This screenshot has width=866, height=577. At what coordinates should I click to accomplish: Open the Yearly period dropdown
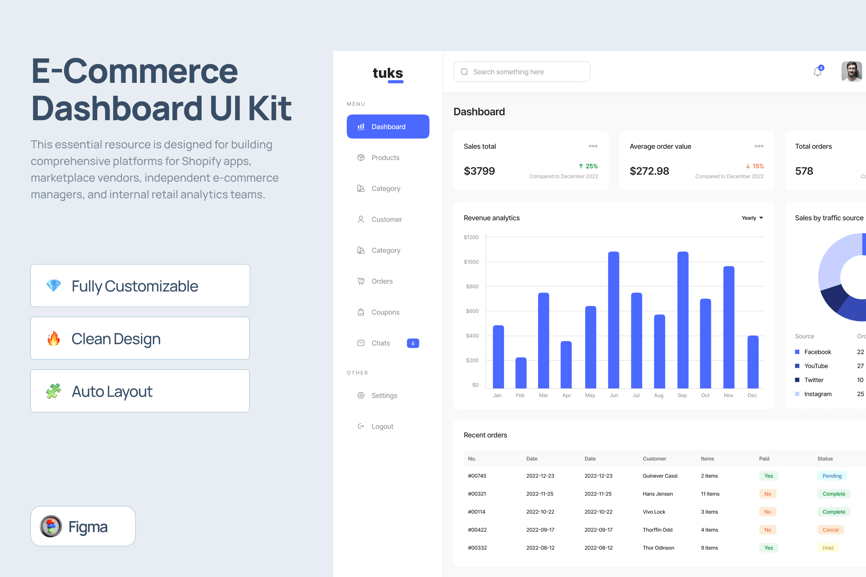[x=752, y=218]
